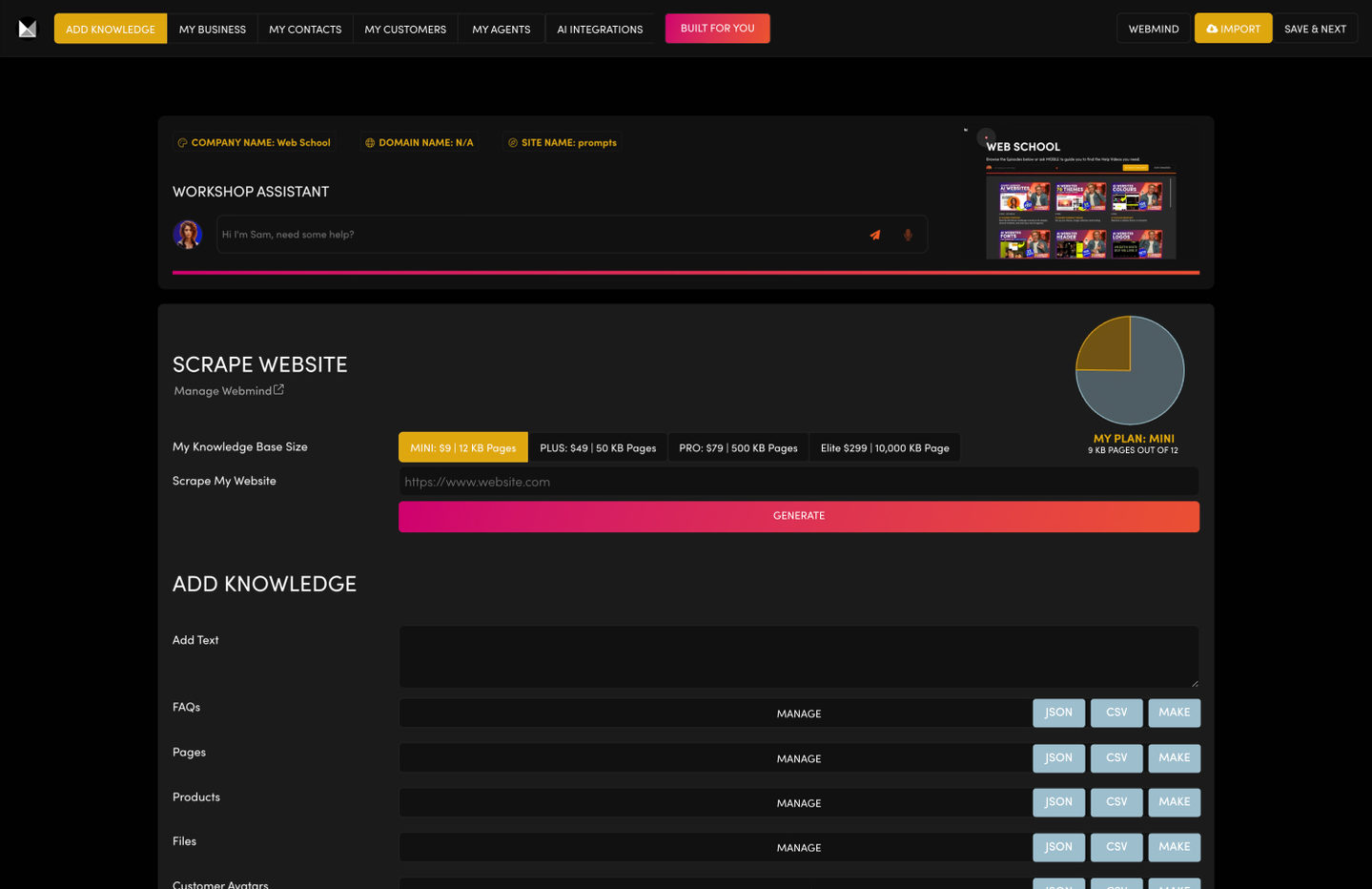The image size is (1372, 889).
Task: Click Sam's avatar picture
Action: point(188,234)
